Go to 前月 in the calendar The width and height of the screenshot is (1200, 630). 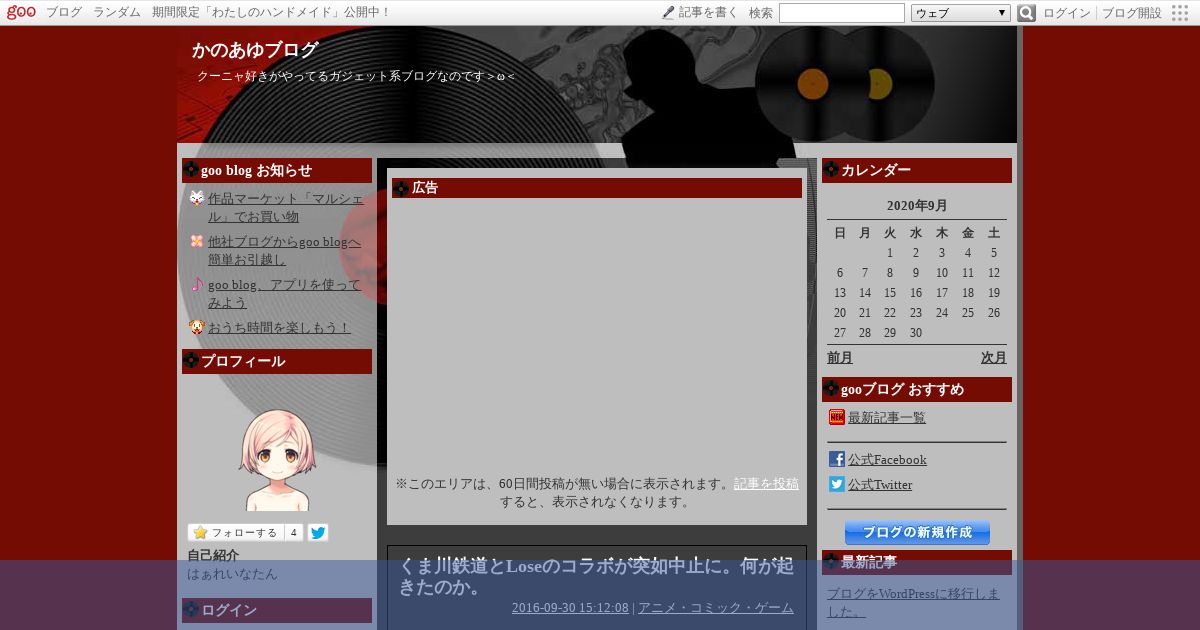click(x=840, y=357)
